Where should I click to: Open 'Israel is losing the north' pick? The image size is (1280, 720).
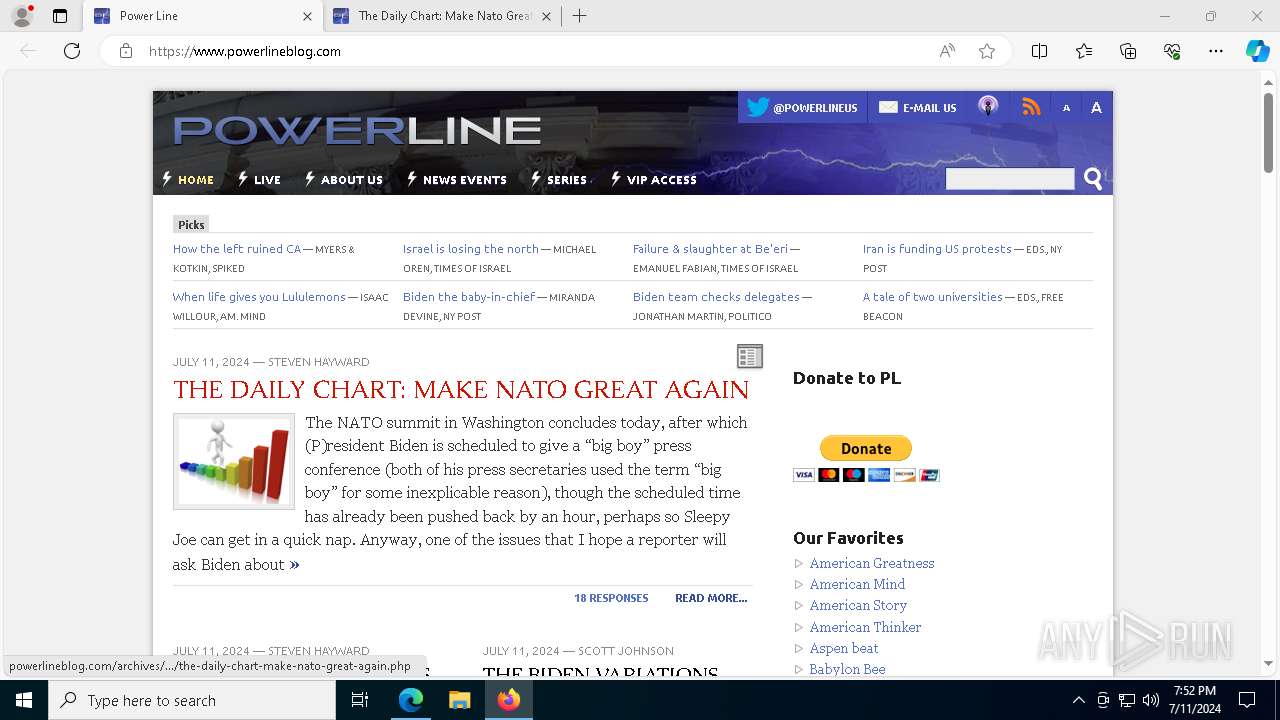[471, 249]
